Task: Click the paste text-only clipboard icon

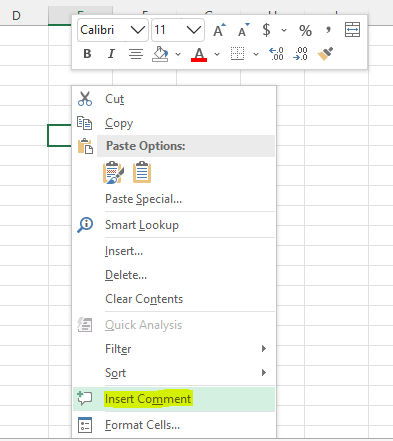Action: pyautogui.click(x=142, y=172)
